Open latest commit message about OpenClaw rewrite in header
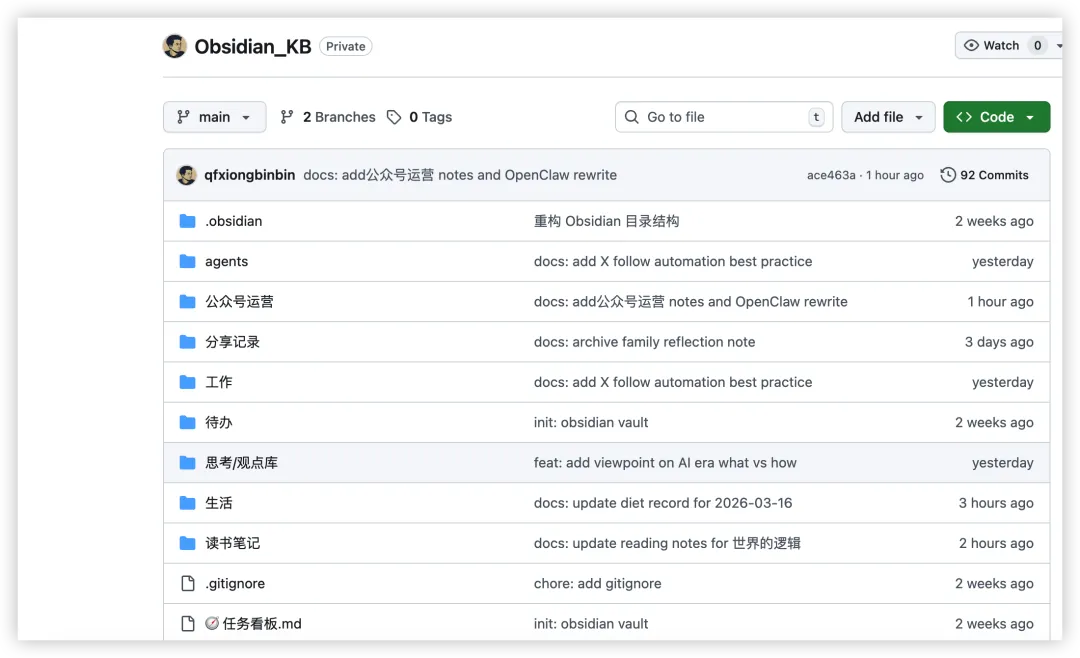The height and width of the screenshot is (658, 1080). 460,175
